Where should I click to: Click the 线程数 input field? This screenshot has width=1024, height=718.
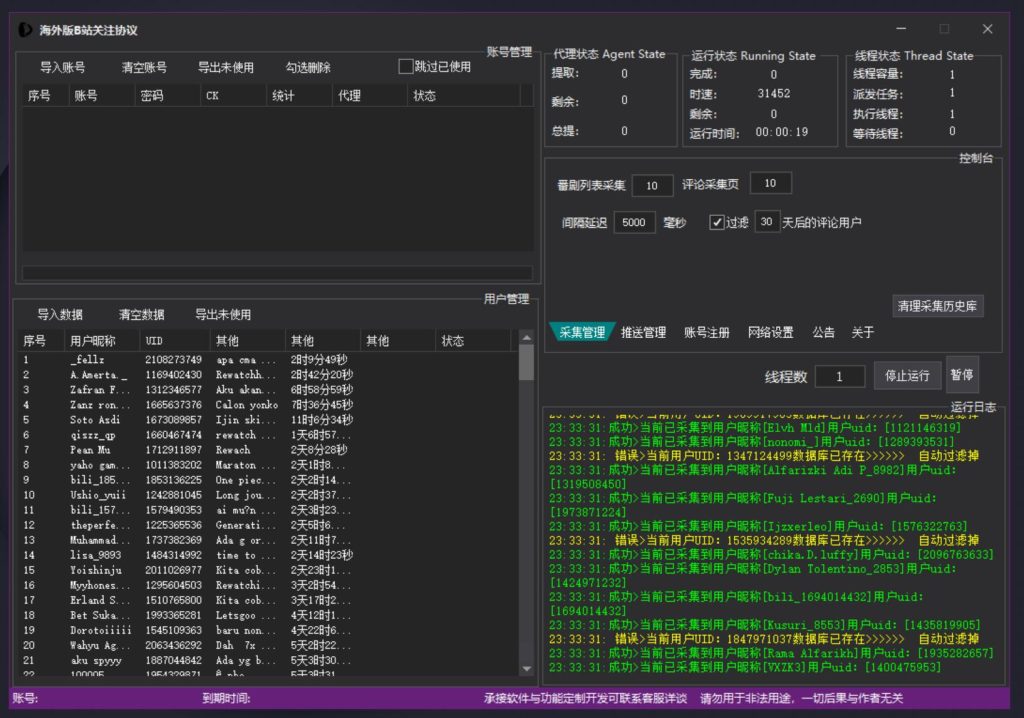(x=838, y=375)
